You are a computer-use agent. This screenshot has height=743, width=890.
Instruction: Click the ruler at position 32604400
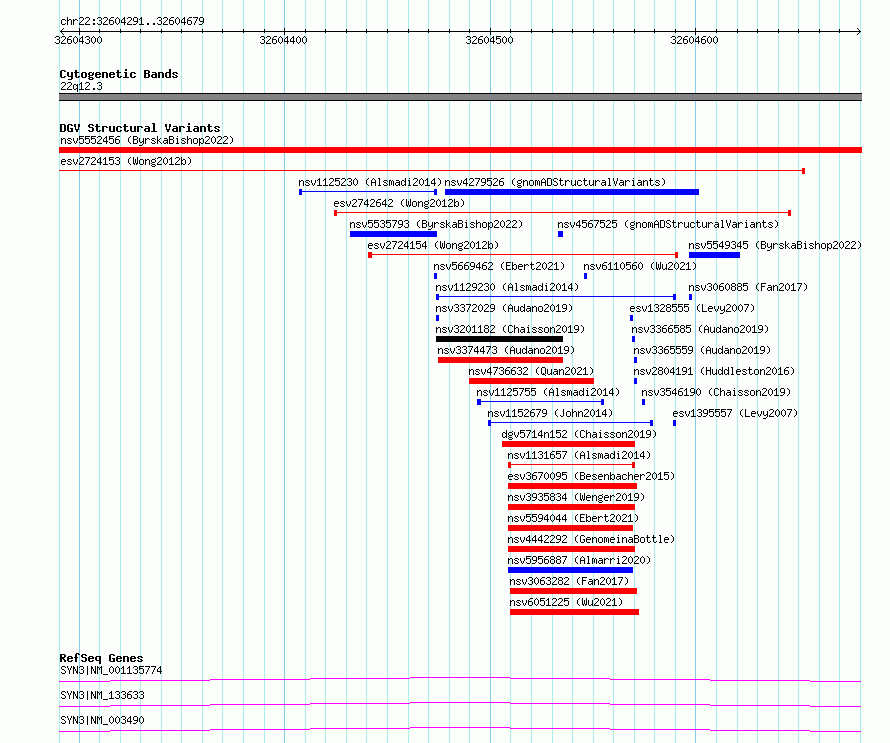(x=283, y=40)
